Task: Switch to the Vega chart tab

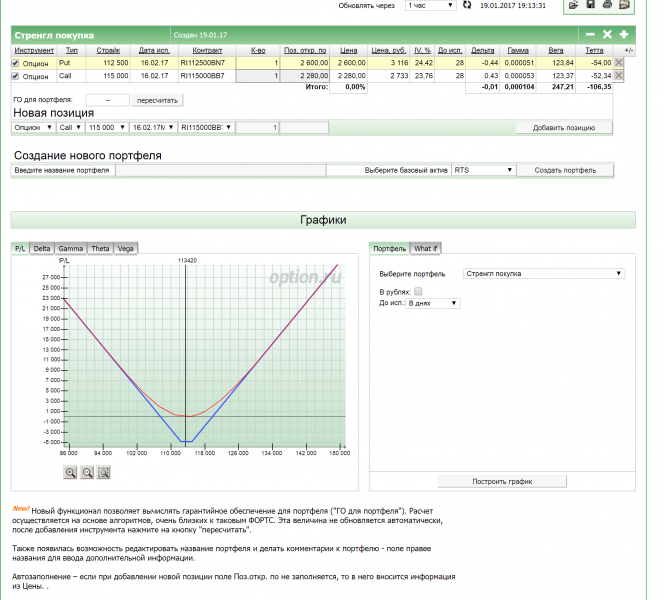Action: pyautogui.click(x=125, y=249)
